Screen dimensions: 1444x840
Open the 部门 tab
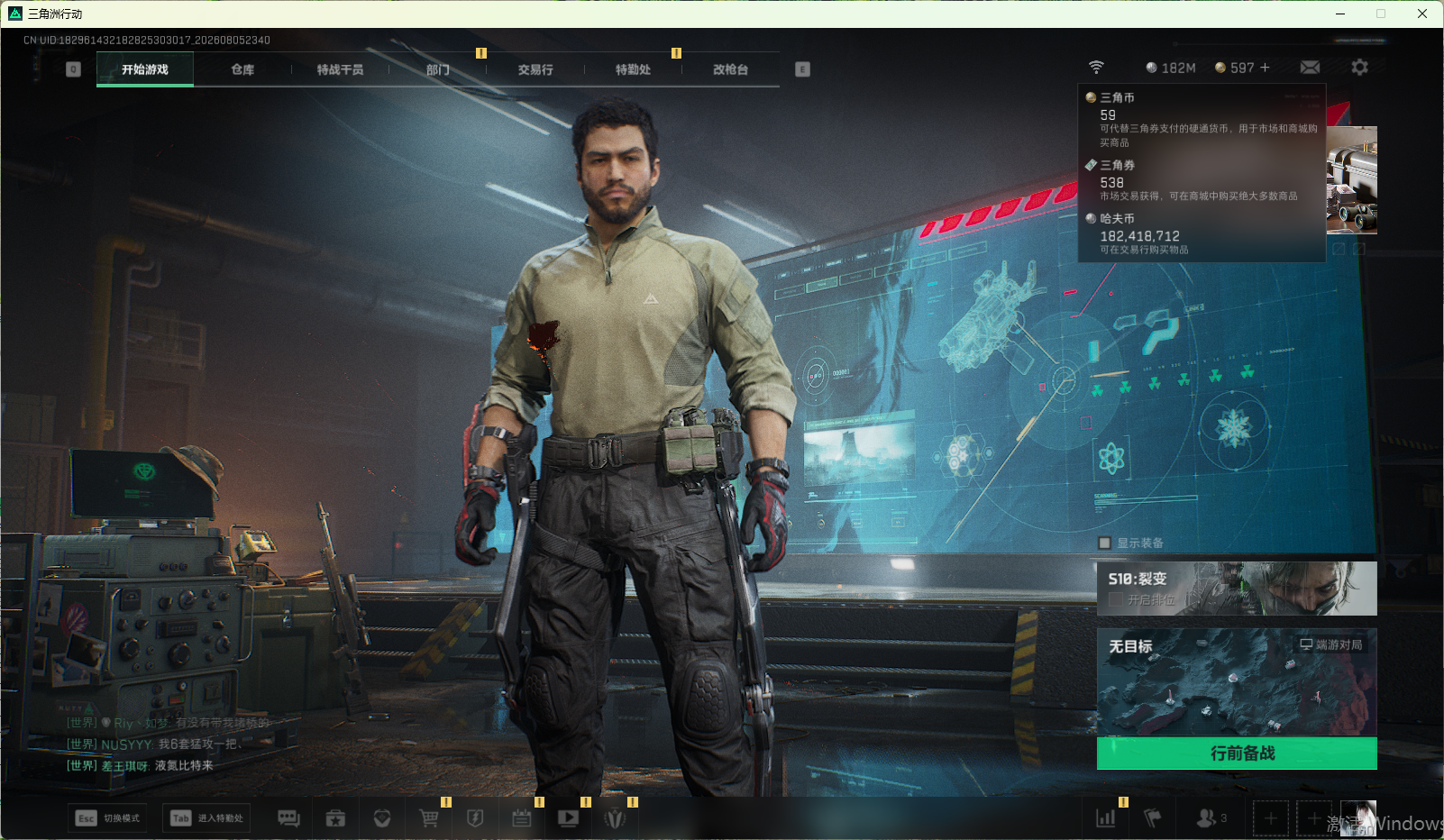tap(438, 69)
